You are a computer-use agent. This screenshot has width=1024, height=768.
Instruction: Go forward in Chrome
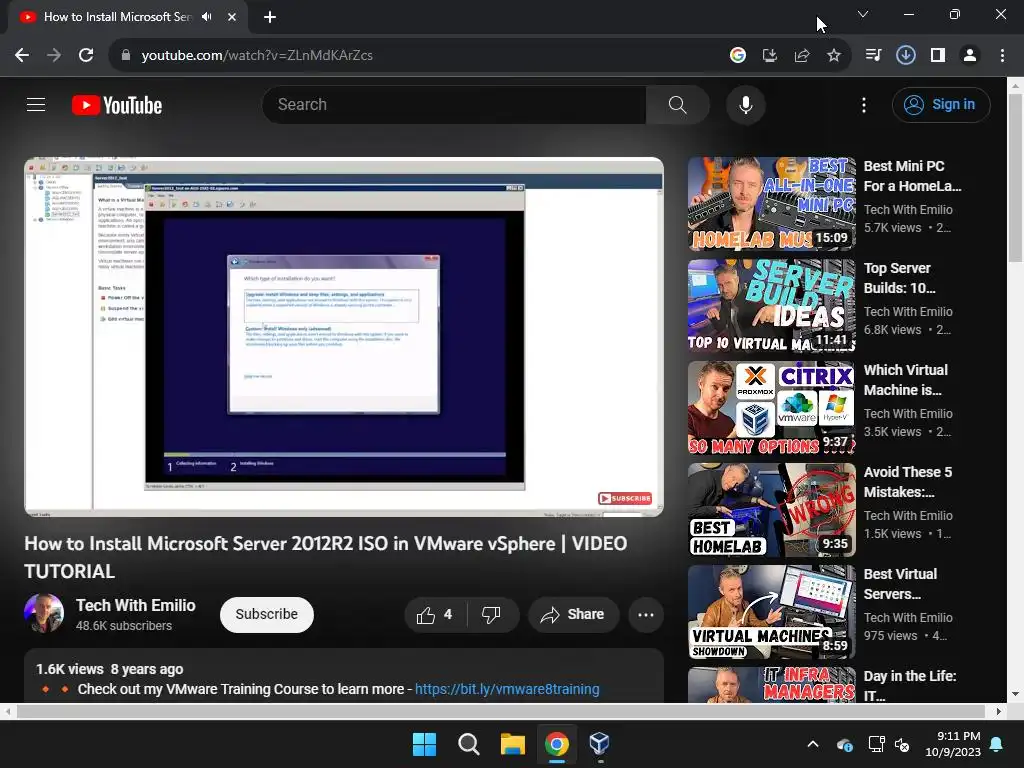54,55
